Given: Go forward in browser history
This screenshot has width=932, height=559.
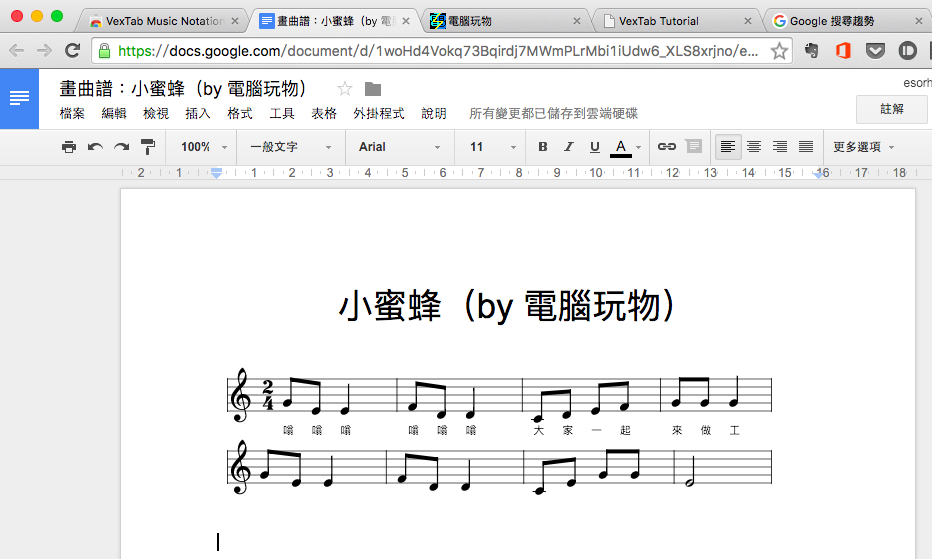Looking at the screenshot, I should [x=45, y=51].
